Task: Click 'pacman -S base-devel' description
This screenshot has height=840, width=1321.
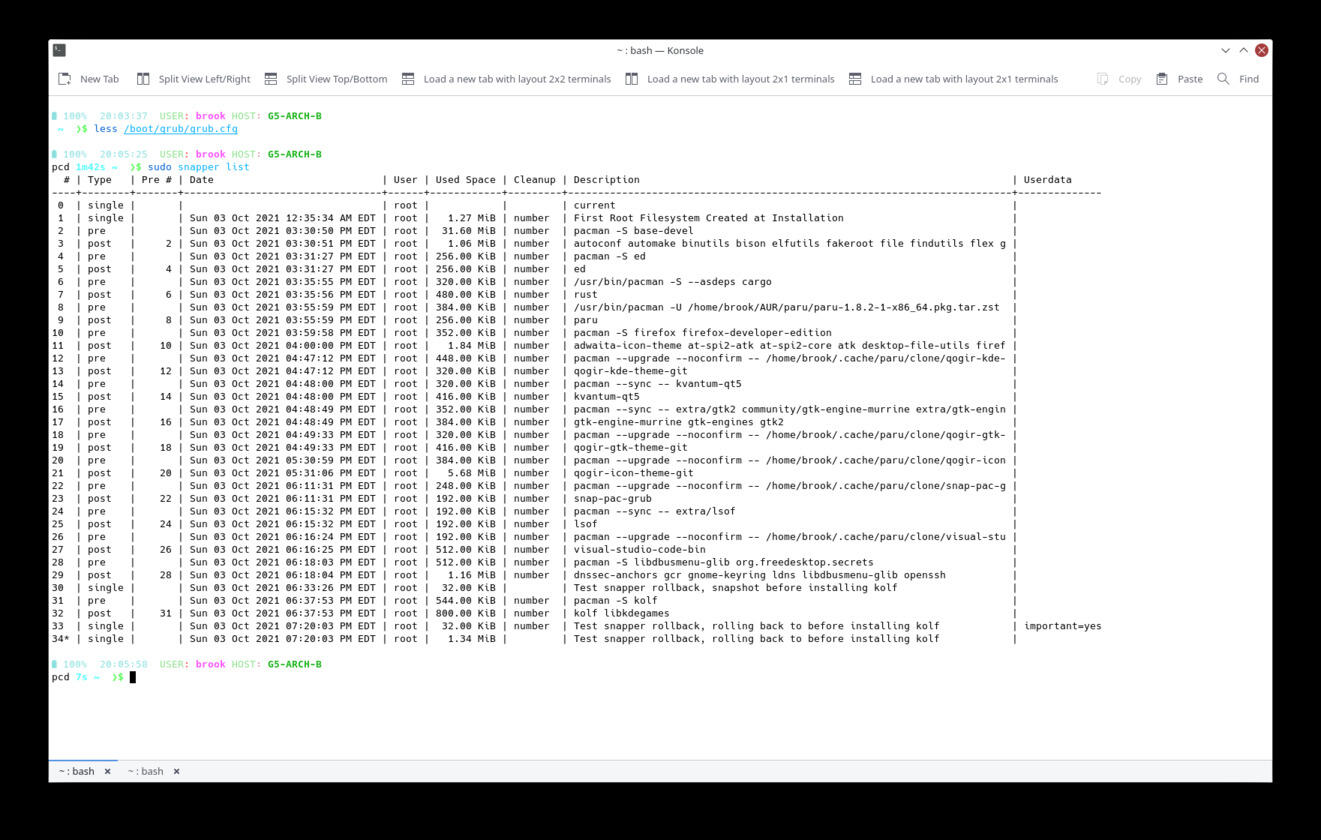Action: [633, 231]
